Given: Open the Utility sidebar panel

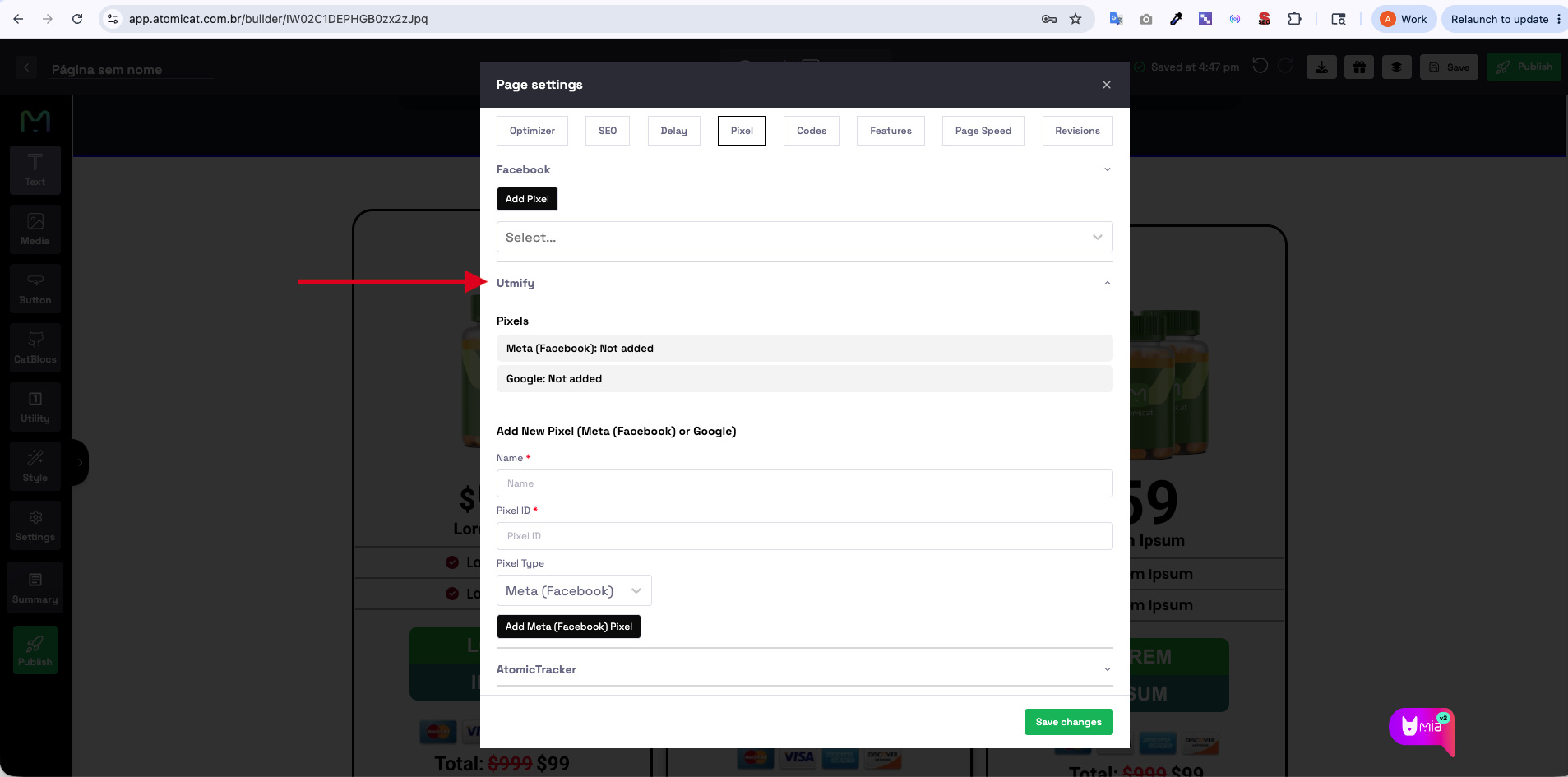Looking at the screenshot, I should (35, 407).
